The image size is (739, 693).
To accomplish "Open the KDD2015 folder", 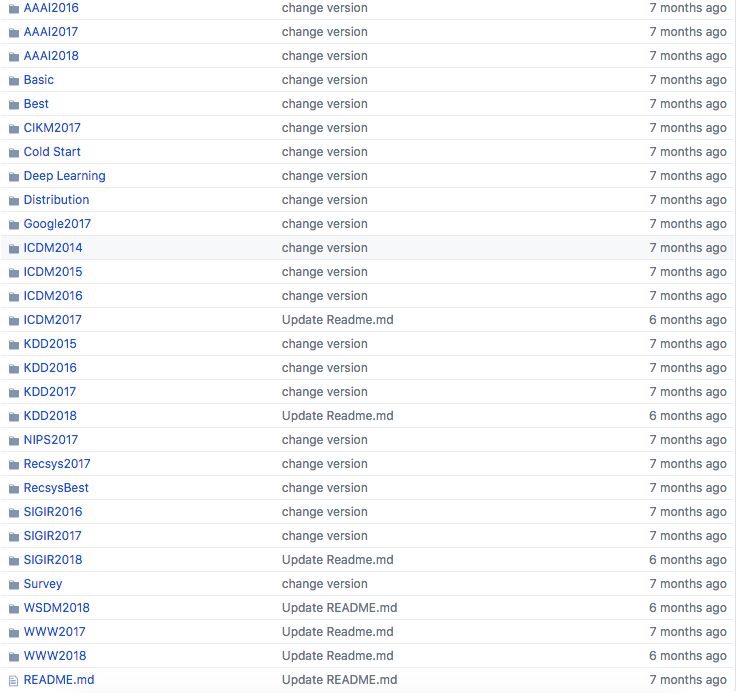I will coord(50,344).
